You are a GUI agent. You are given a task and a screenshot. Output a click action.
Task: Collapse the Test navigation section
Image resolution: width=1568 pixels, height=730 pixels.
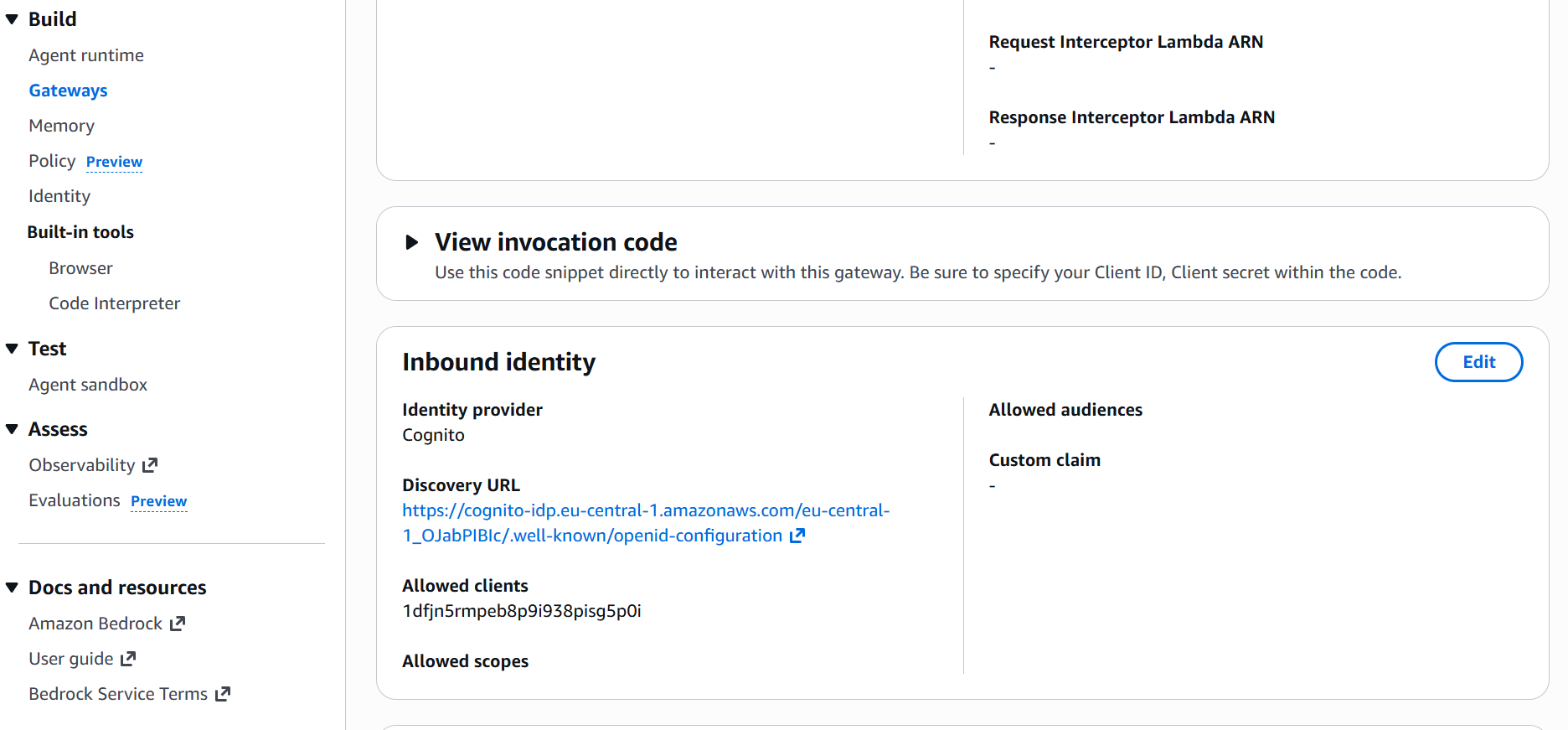tap(12, 349)
